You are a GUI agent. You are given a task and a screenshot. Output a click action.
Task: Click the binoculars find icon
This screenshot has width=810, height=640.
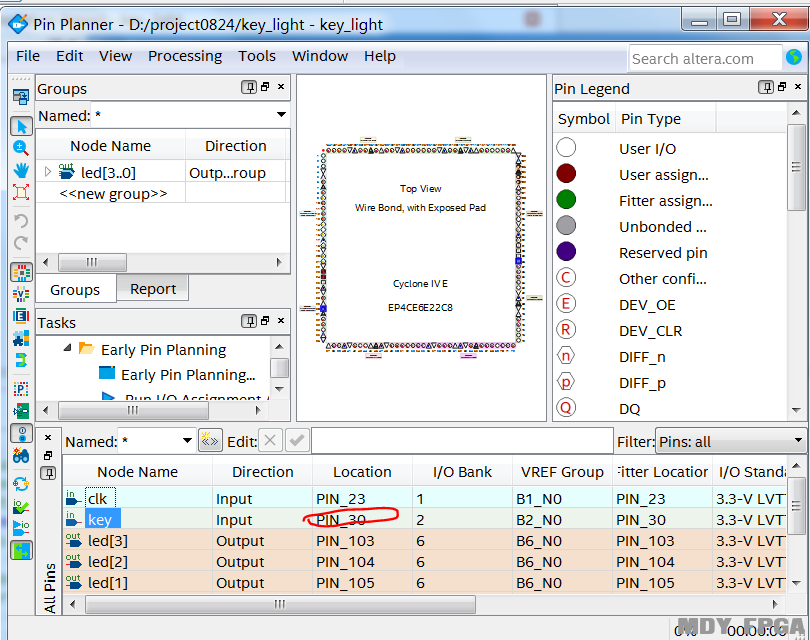click(21, 456)
